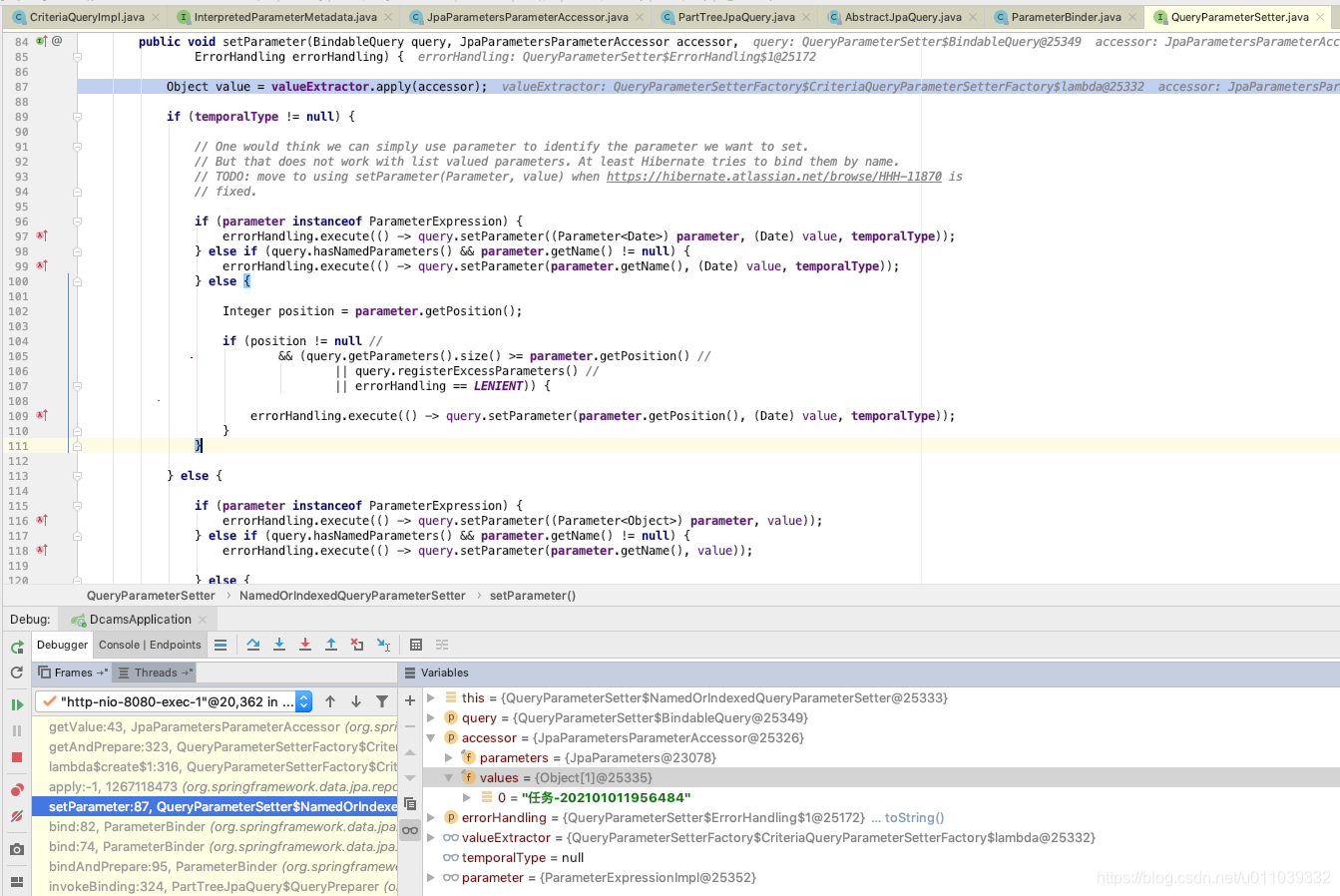The image size is (1340, 896).
Task: Expand the array element 0 node
Action: pyautogui.click(x=467, y=798)
